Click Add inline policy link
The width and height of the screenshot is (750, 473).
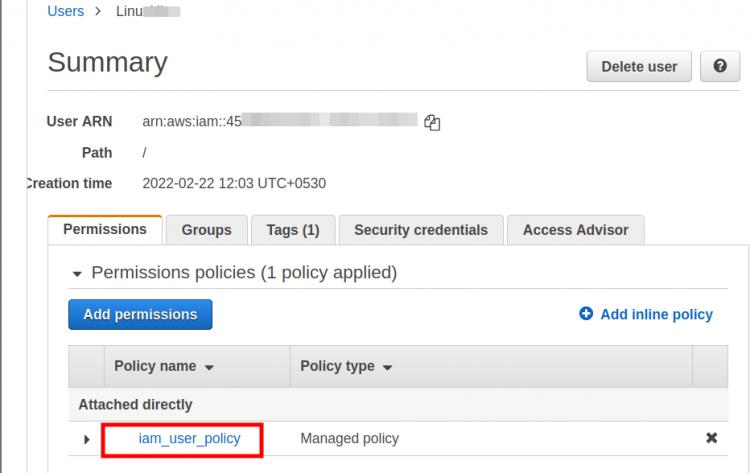[656, 314]
